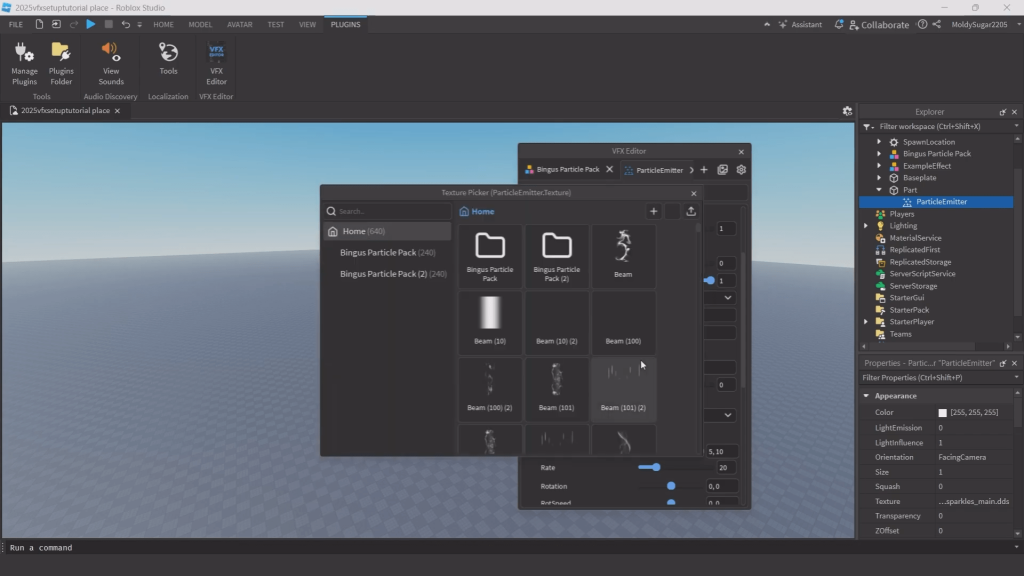The image size is (1024, 576).
Task: Select the Beam texture thumbnail
Action: pyautogui.click(x=623, y=257)
